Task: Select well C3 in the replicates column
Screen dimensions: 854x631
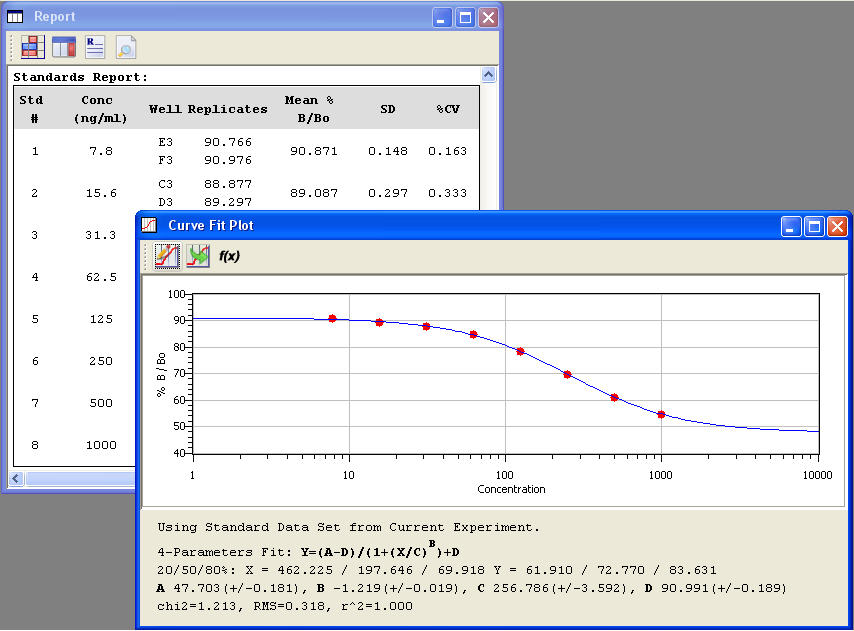Action: point(166,185)
